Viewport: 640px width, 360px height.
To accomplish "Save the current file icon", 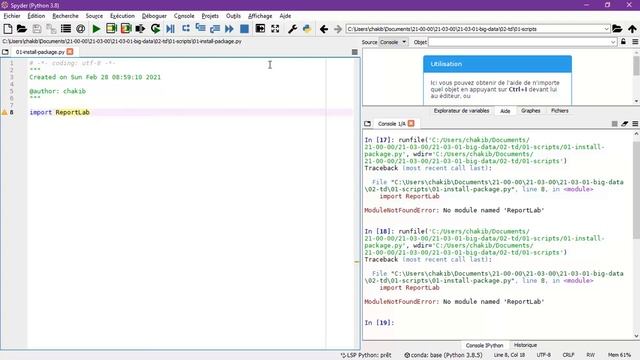I will click(37, 29).
